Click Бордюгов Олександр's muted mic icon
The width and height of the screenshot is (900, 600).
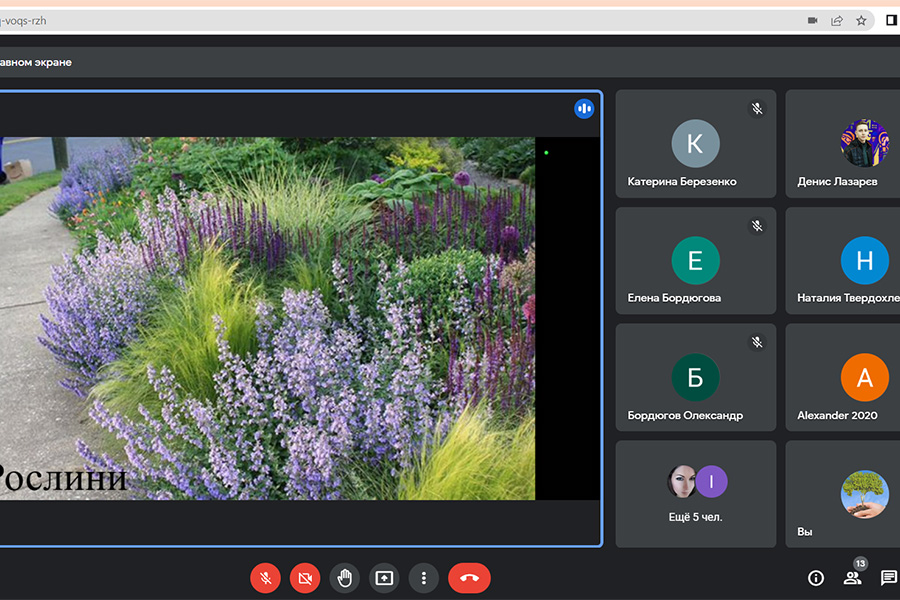point(757,342)
